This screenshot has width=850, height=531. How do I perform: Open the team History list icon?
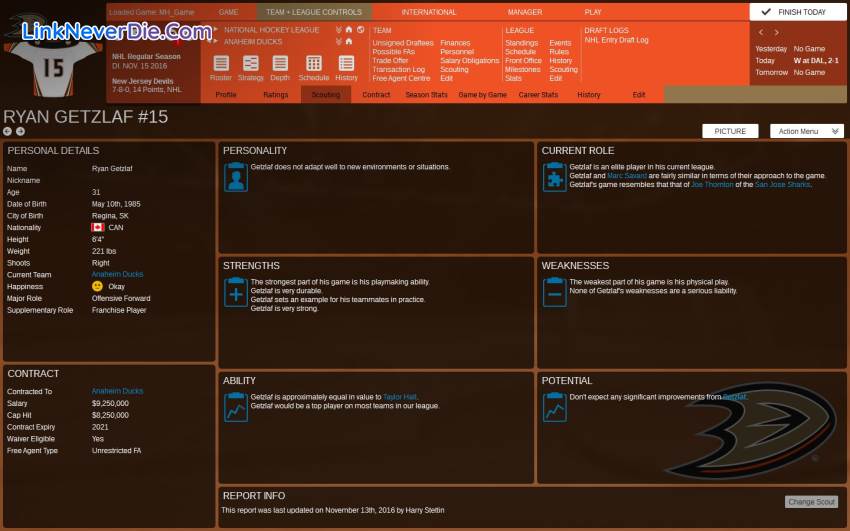(346, 64)
